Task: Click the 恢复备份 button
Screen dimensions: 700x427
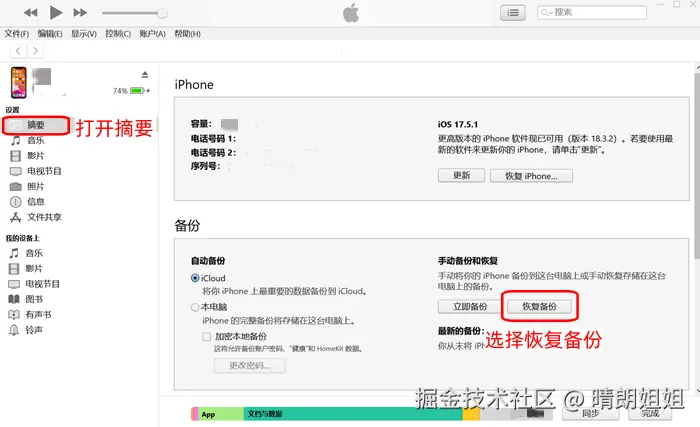Action: click(539, 306)
